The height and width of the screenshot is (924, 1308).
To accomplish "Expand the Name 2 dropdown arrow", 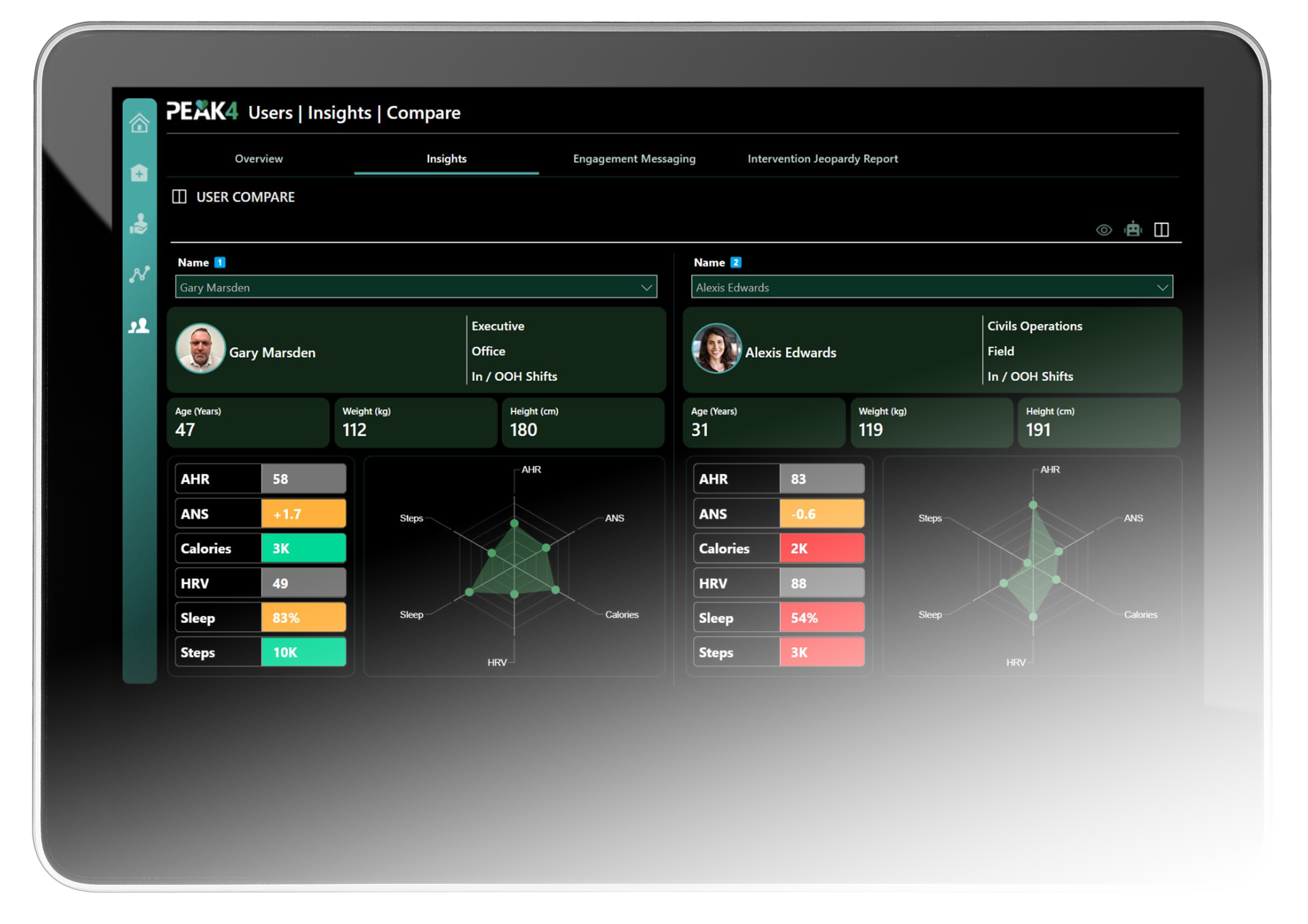I will tap(1163, 288).
